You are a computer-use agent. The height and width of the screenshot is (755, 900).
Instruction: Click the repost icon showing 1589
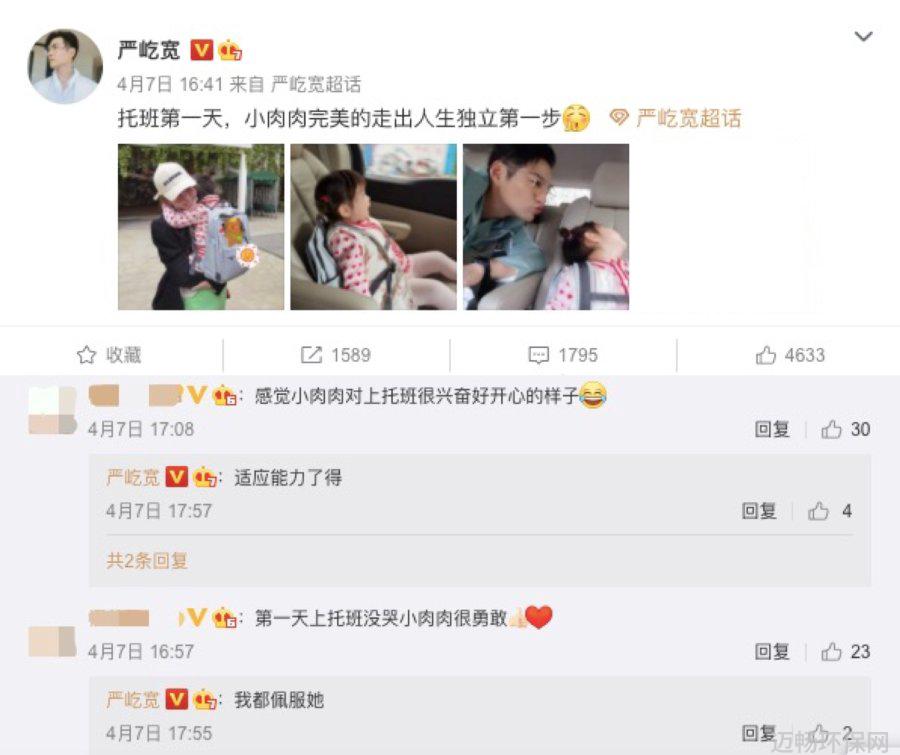click(311, 355)
